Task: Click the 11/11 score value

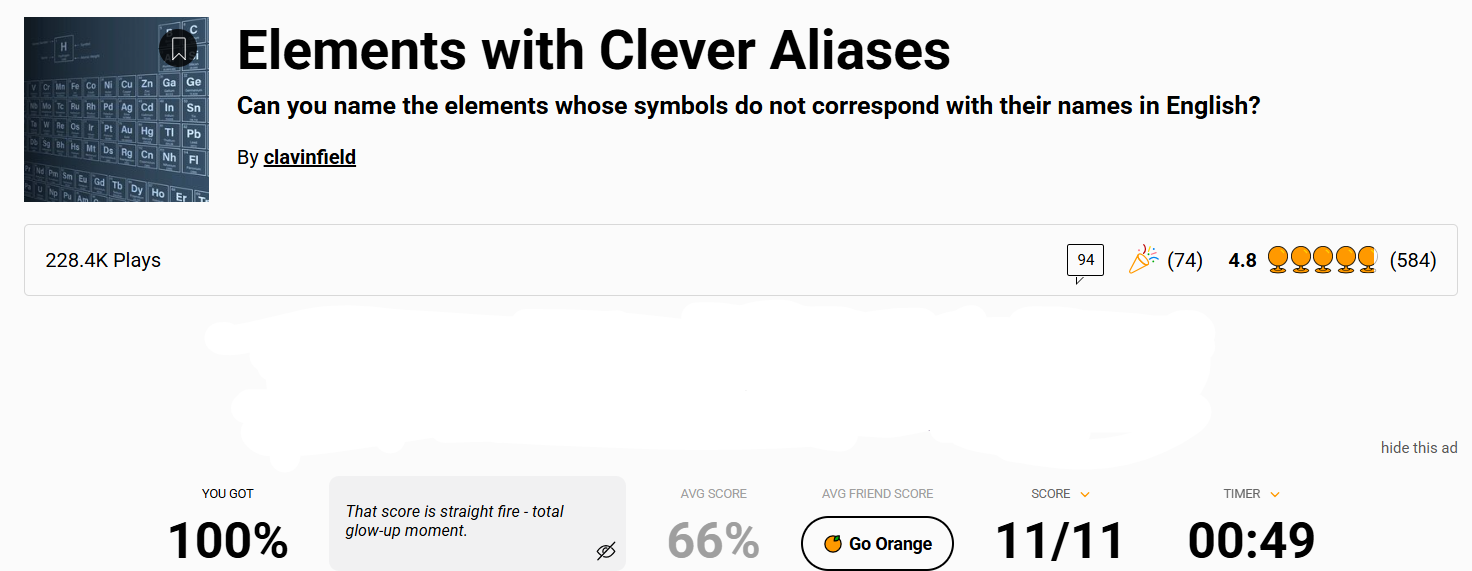Action: tap(1060, 541)
